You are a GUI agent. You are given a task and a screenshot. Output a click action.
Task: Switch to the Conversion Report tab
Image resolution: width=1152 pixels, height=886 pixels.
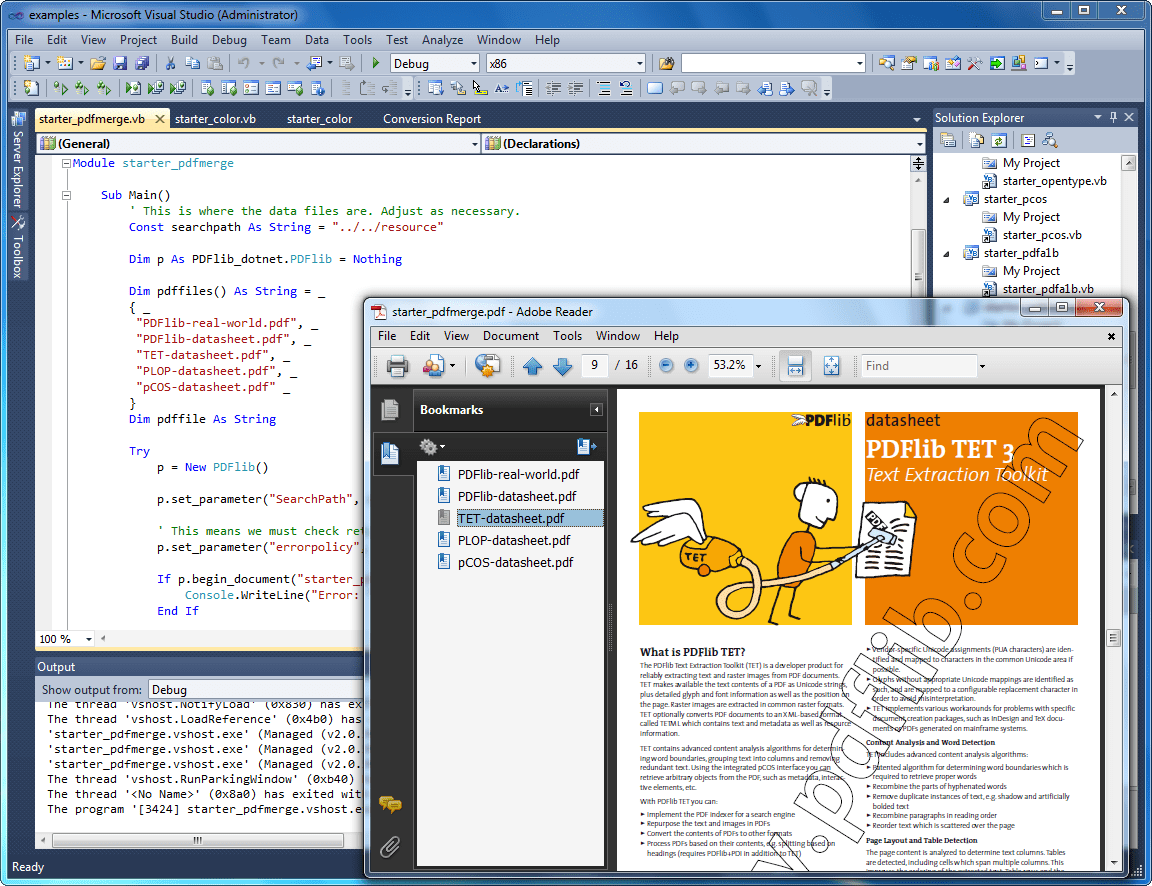coord(432,119)
